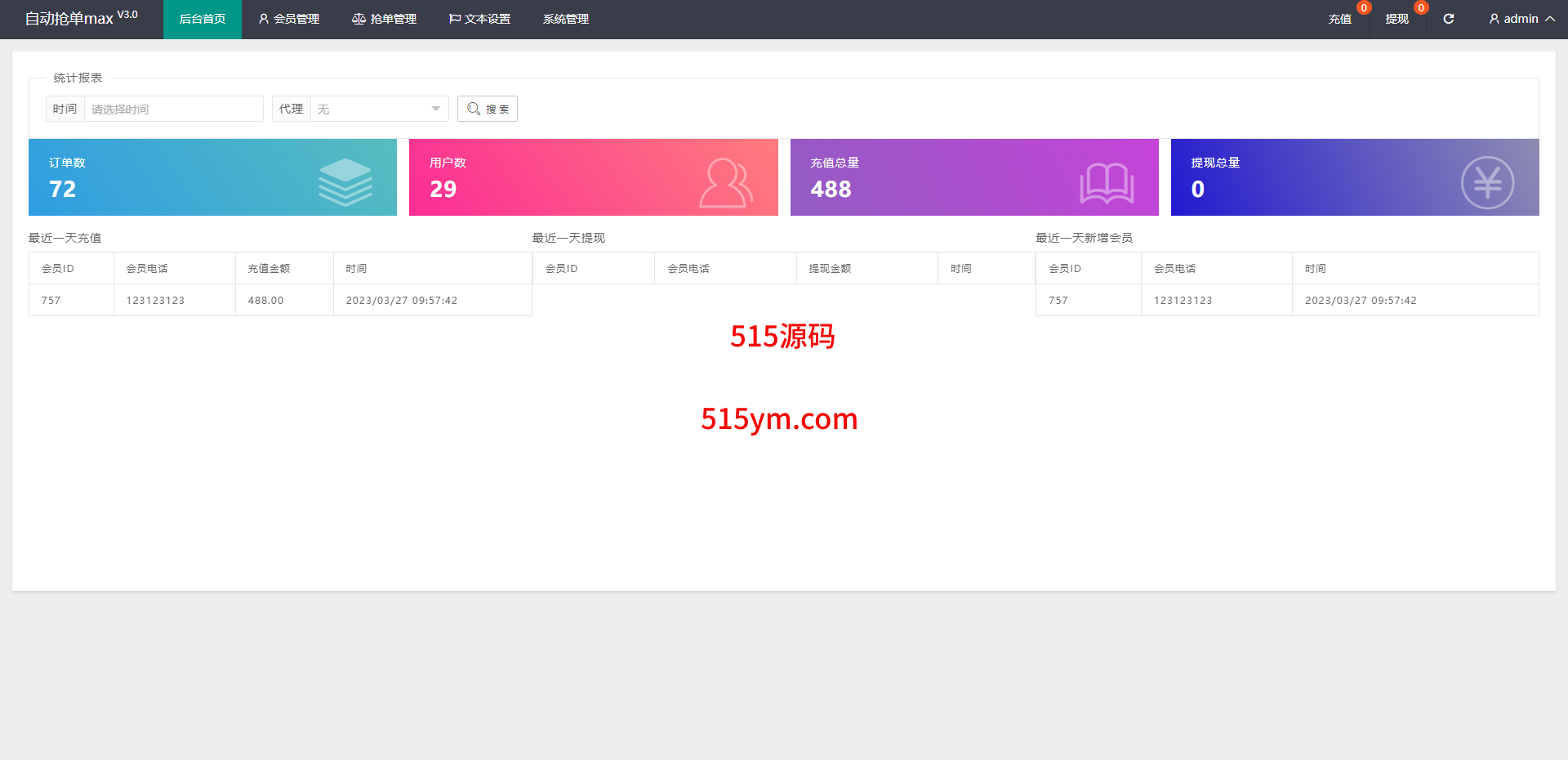1568x760 pixels.
Task: Open the 会员管理 member management menu
Action: point(289,19)
